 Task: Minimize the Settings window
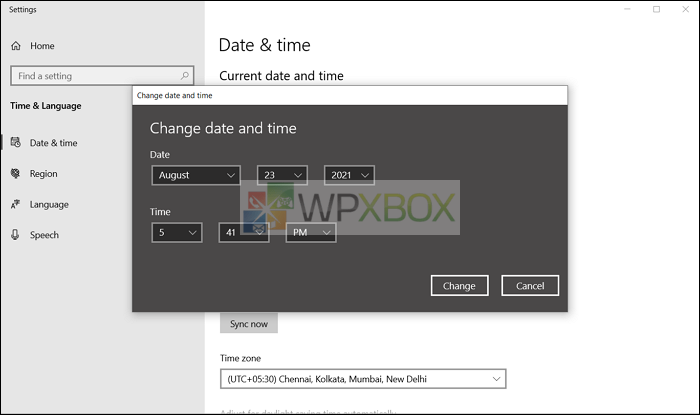point(627,9)
